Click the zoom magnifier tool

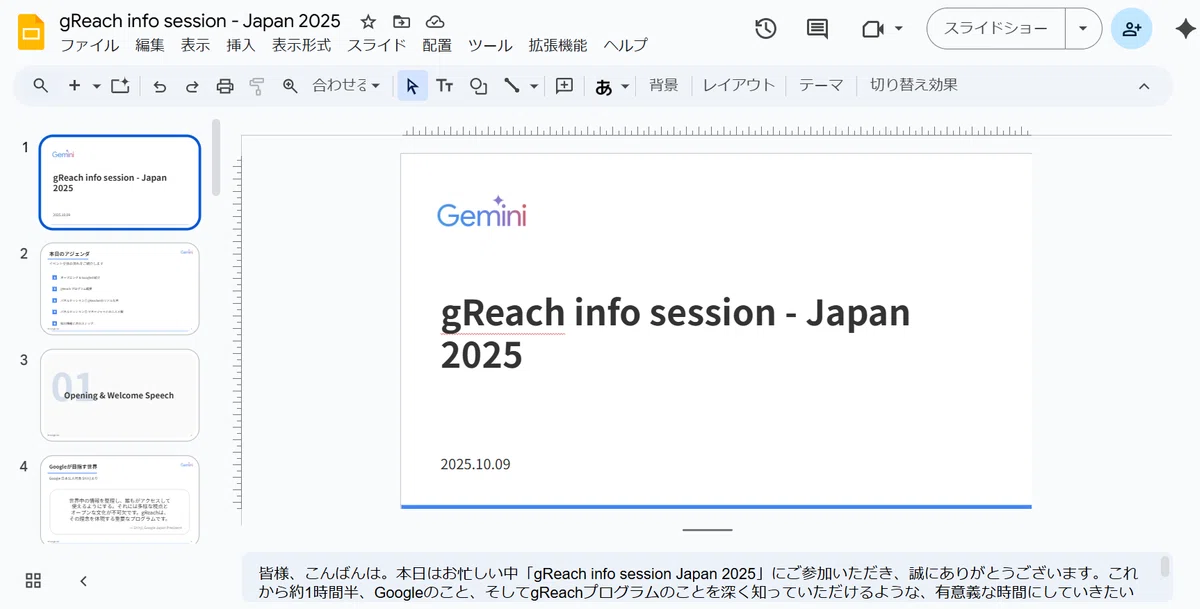[290, 86]
